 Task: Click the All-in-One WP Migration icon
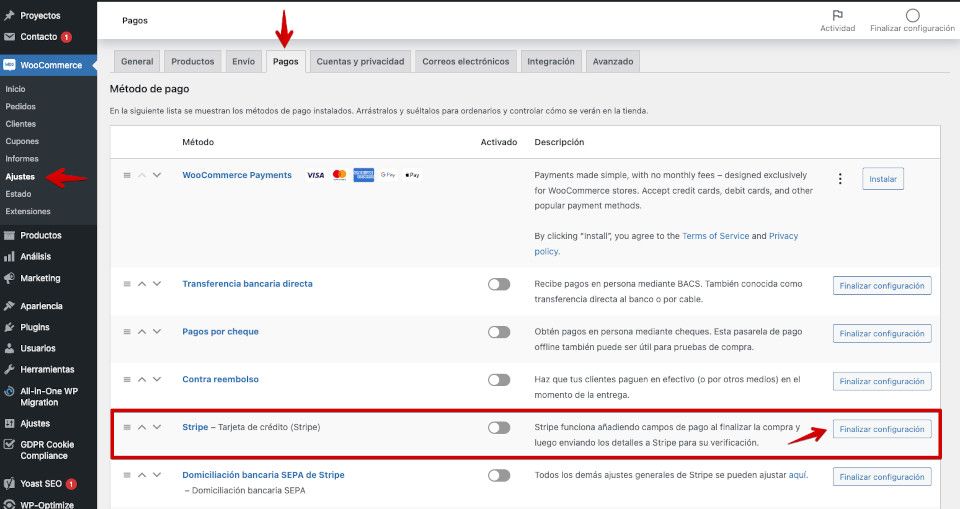[9, 391]
